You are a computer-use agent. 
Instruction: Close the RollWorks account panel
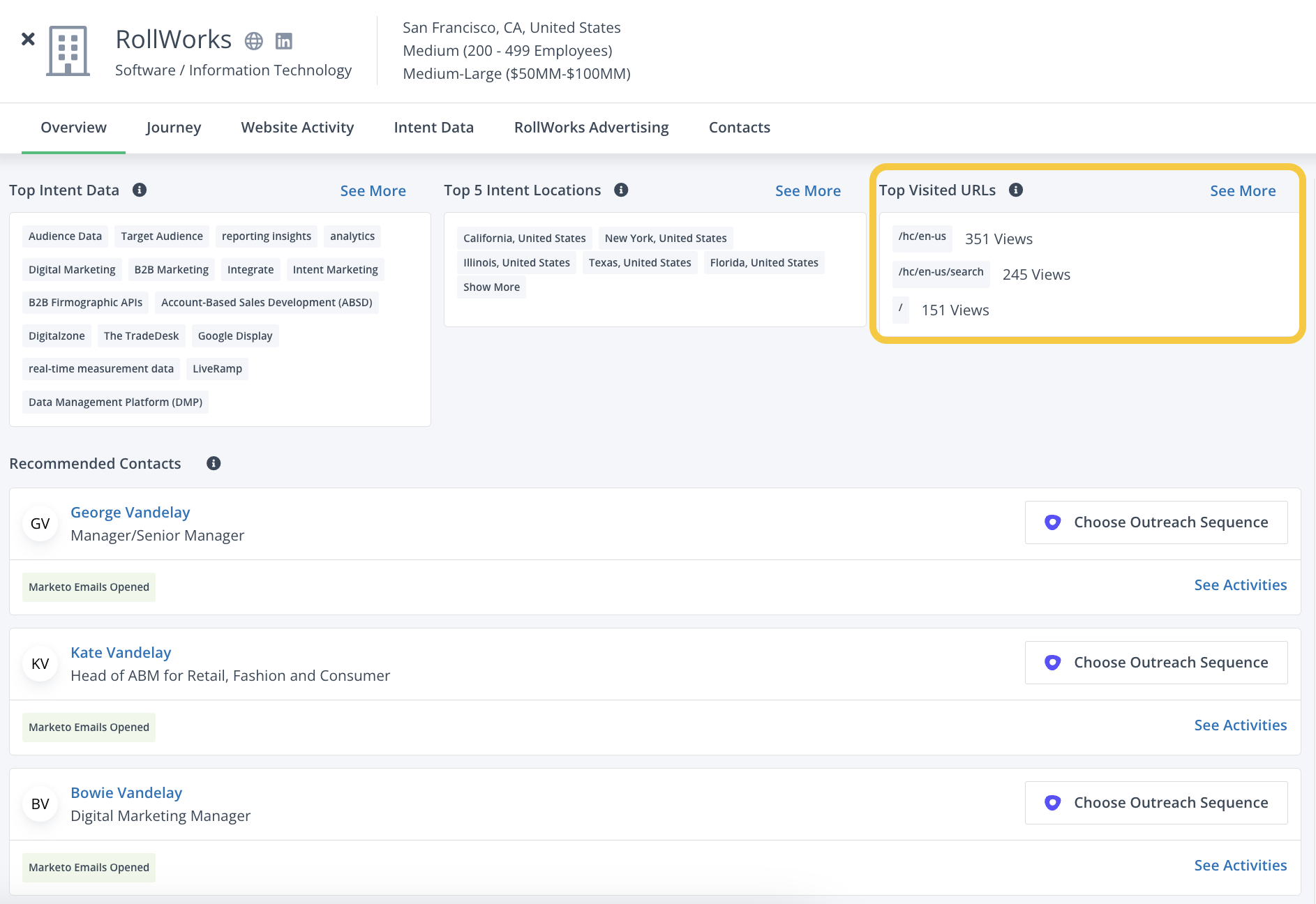[x=28, y=39]
